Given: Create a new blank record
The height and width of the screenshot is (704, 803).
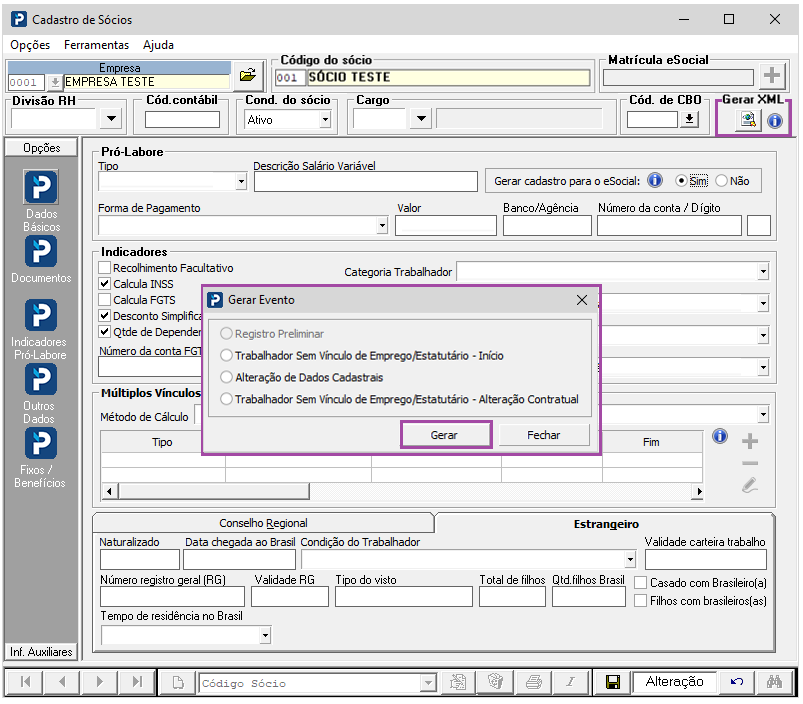Looking at the screenshot, I should pos(178,682).
